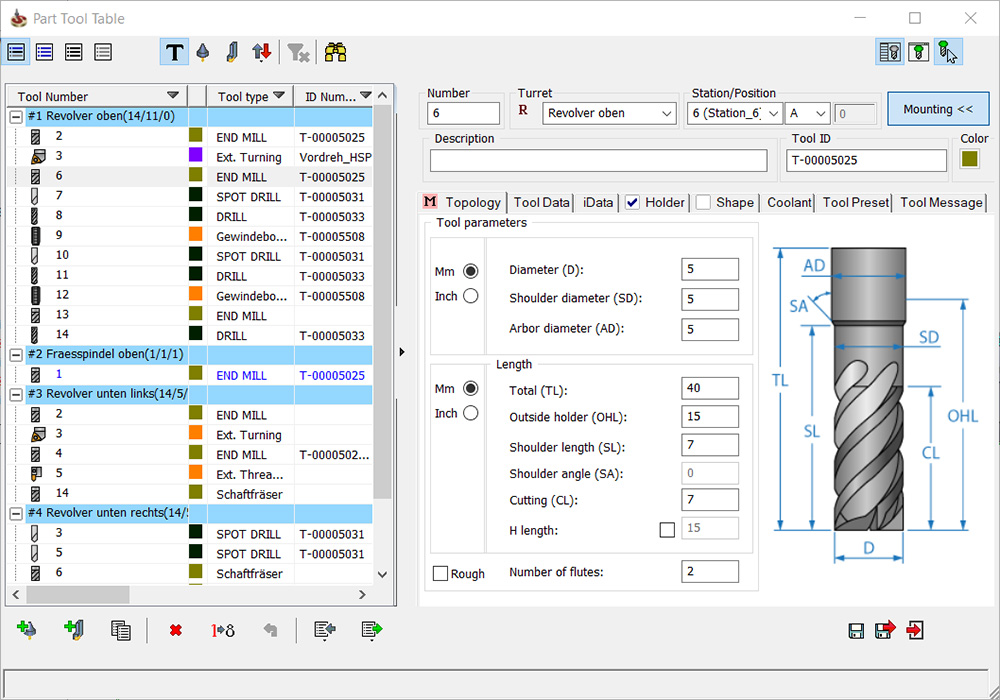The image size is (1000, 700).
Task: Switch to the Coolant tab
Action: coord(789,203)
